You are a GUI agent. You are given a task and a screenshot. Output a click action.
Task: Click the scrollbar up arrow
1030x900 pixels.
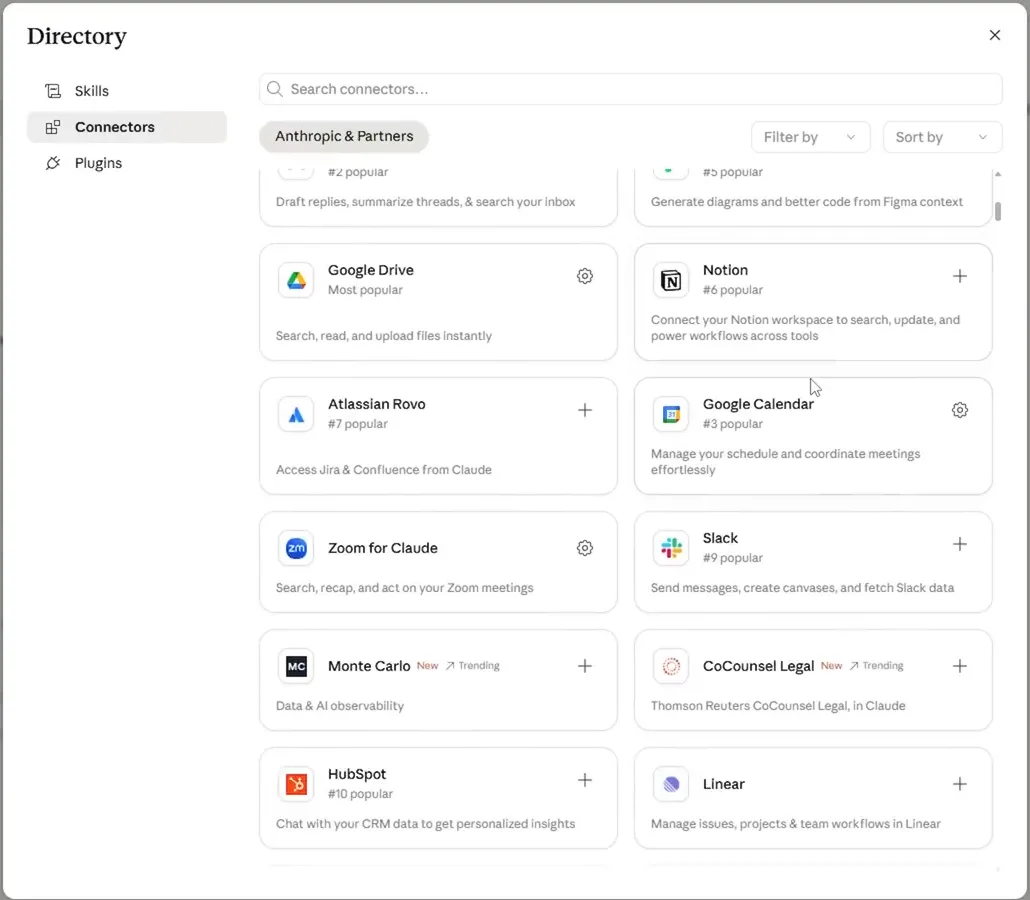click(998, 174)
